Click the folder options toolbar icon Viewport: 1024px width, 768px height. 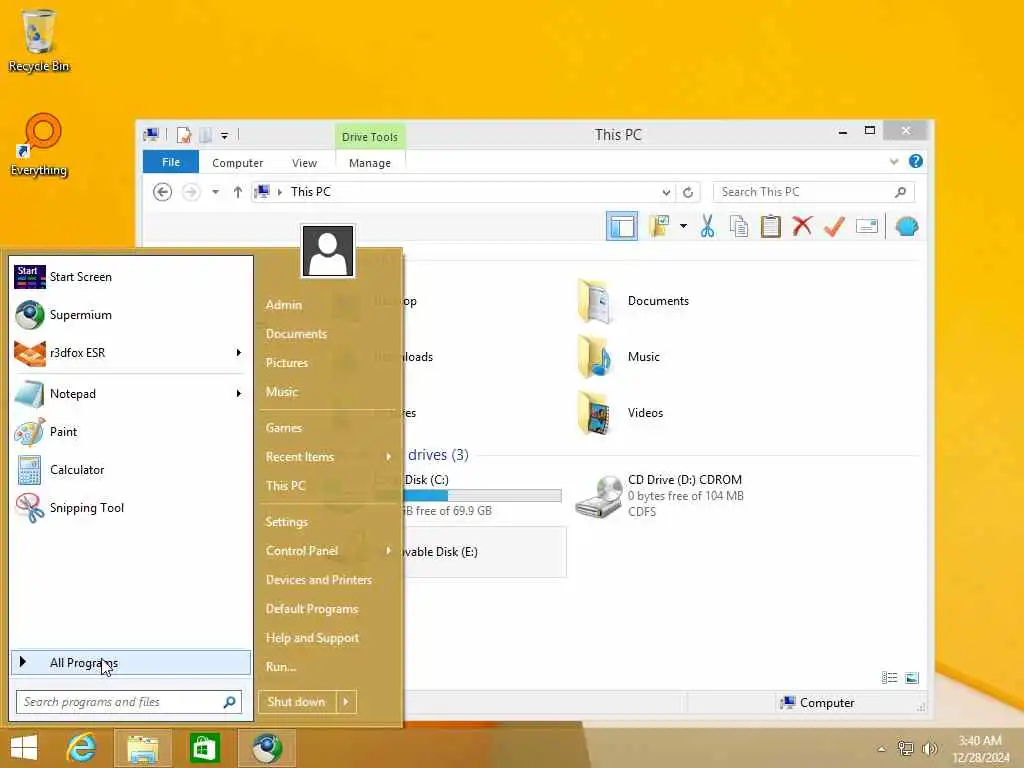[659, 227]
